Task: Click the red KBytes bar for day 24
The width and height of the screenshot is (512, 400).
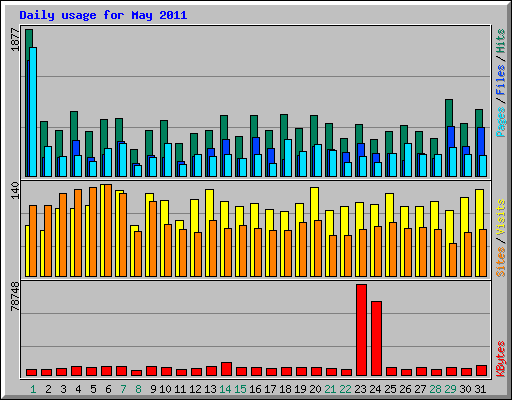Action: (376, 339)
